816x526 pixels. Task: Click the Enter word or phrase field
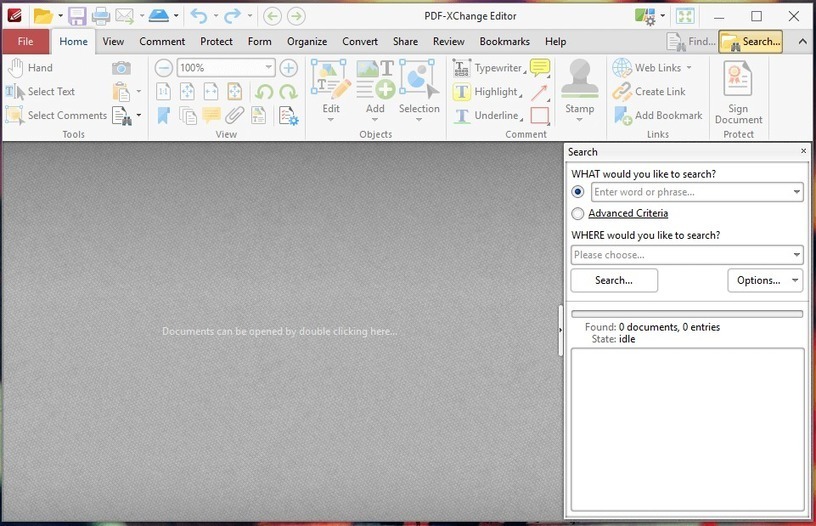tap(690, 192)
